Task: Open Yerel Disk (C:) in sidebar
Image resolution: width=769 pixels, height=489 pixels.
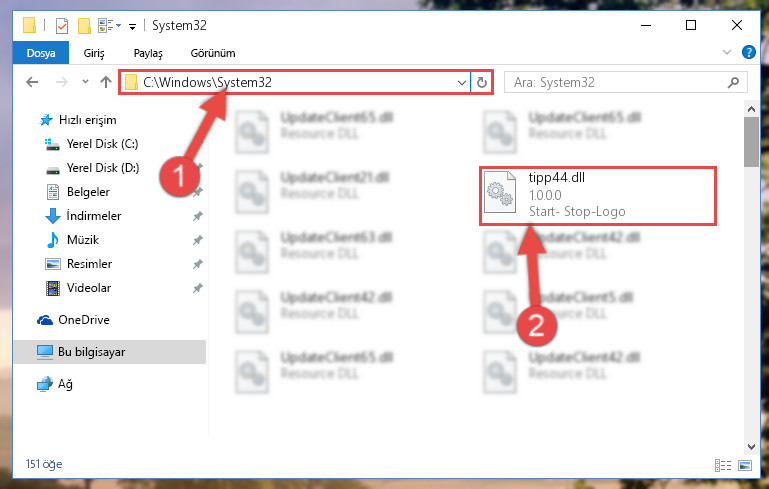Action: (102, 144)
